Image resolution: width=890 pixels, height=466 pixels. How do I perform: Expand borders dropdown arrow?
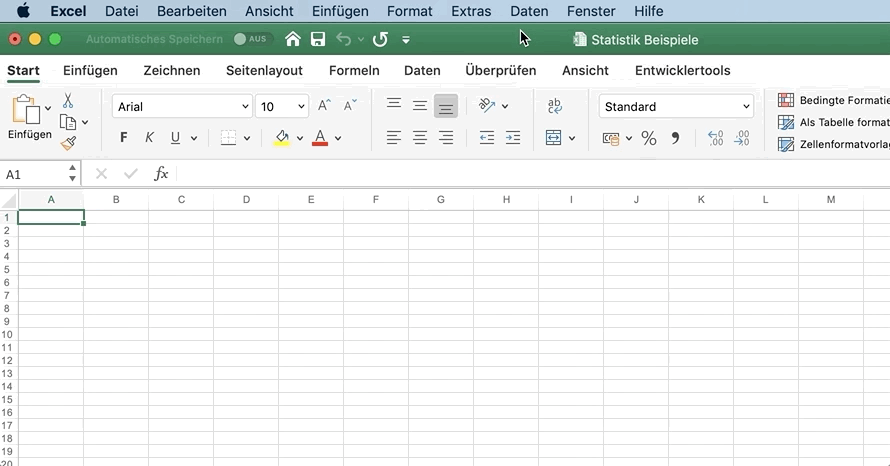(x=247, y=138)
